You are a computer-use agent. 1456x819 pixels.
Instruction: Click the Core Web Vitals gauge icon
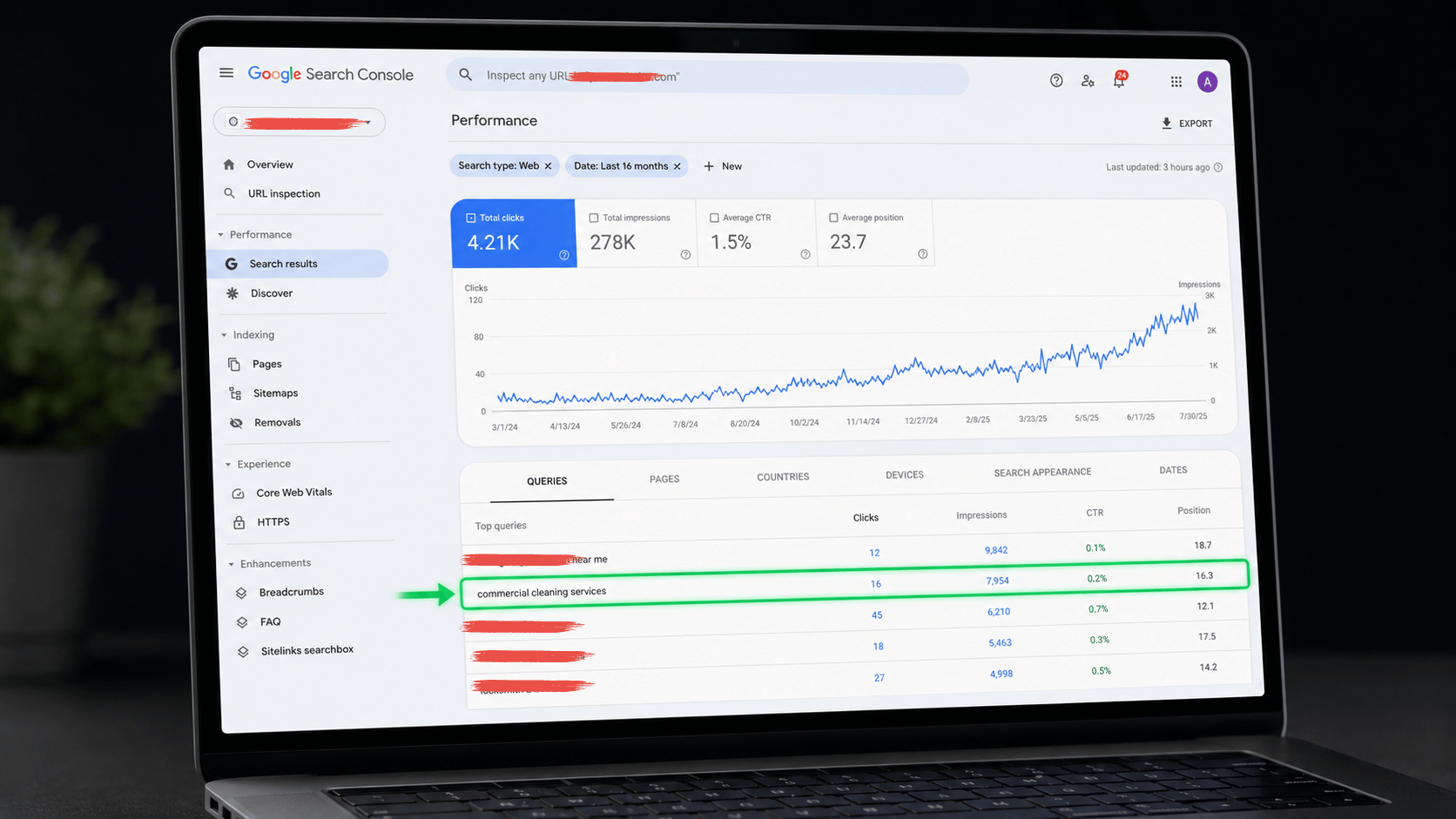click(x=238, y=493)
